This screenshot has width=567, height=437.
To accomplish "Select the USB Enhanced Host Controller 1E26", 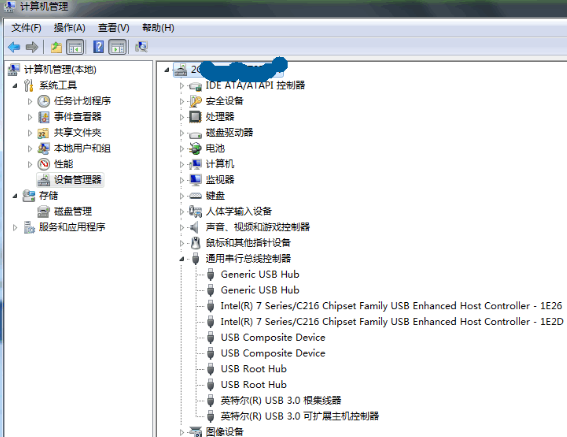I will coord(391,306).
